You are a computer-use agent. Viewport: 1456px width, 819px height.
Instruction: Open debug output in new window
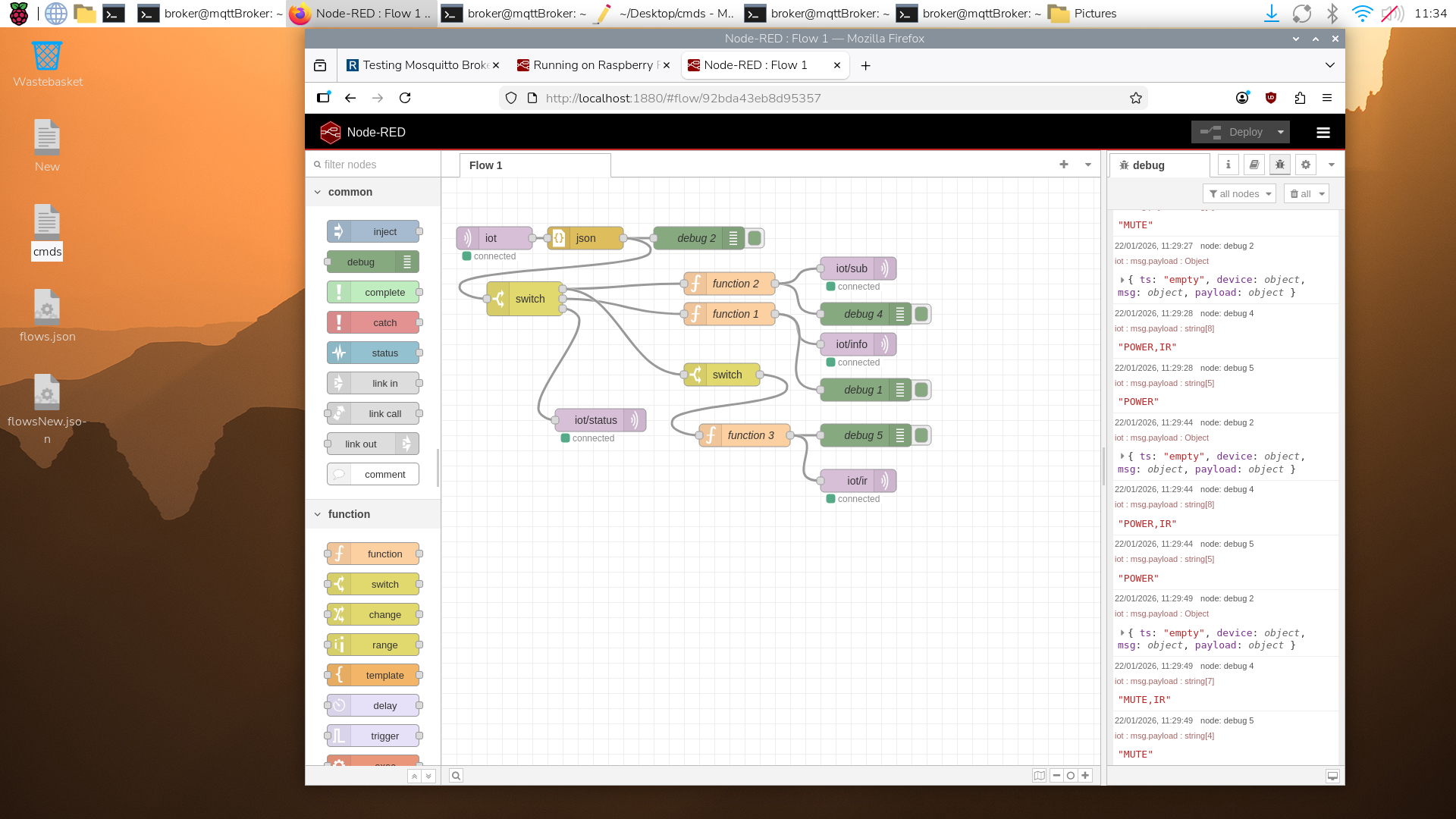1332,776
